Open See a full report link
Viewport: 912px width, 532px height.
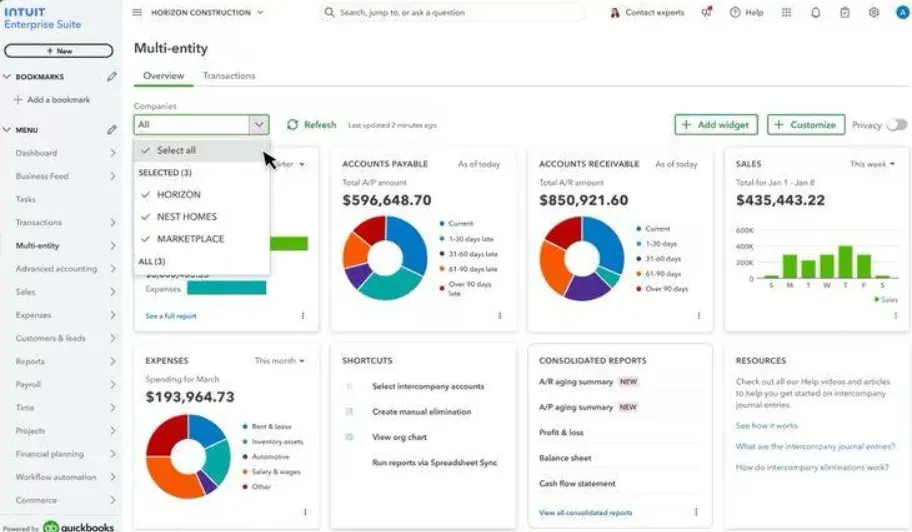click(171, 316)
